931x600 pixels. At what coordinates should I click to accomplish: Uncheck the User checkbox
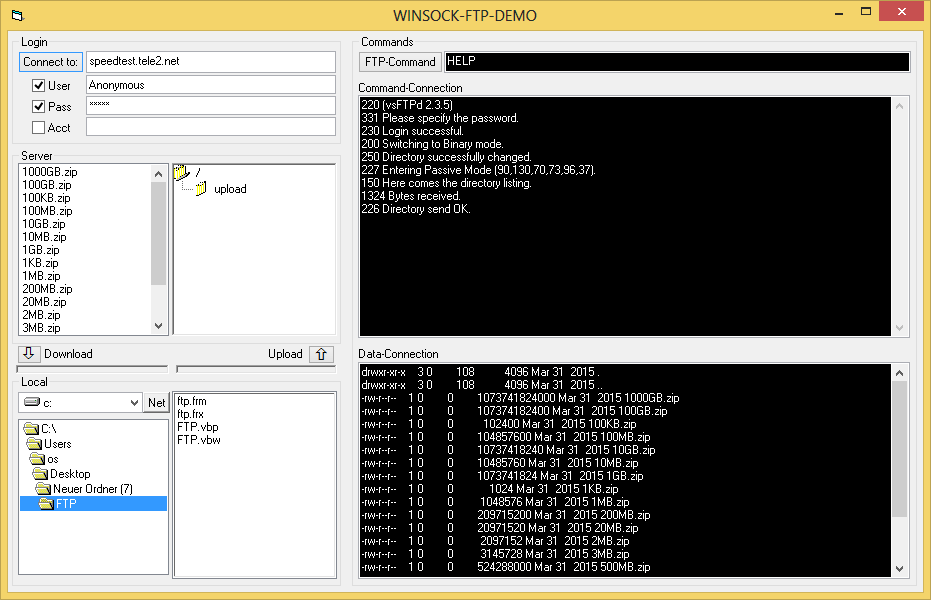[x=38, y=85]
